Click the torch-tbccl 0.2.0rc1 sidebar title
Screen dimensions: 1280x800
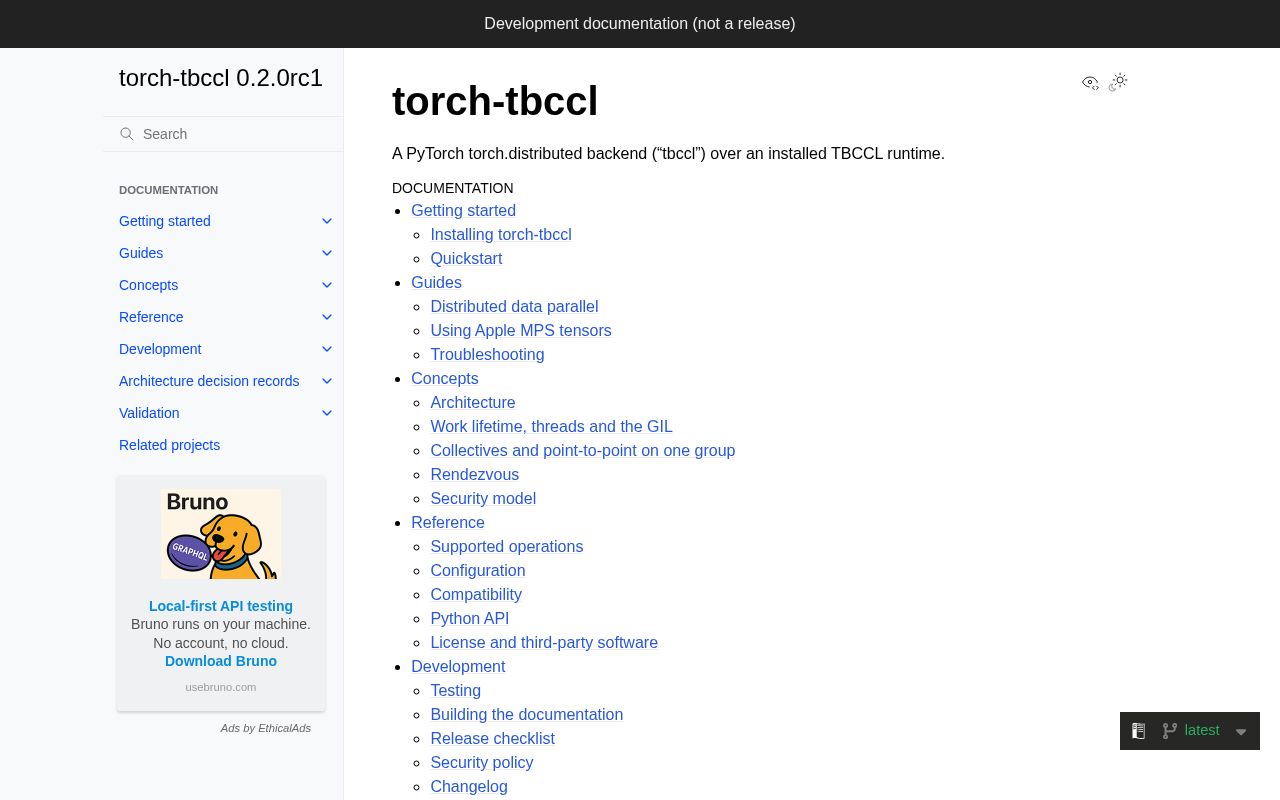point(221,78)
